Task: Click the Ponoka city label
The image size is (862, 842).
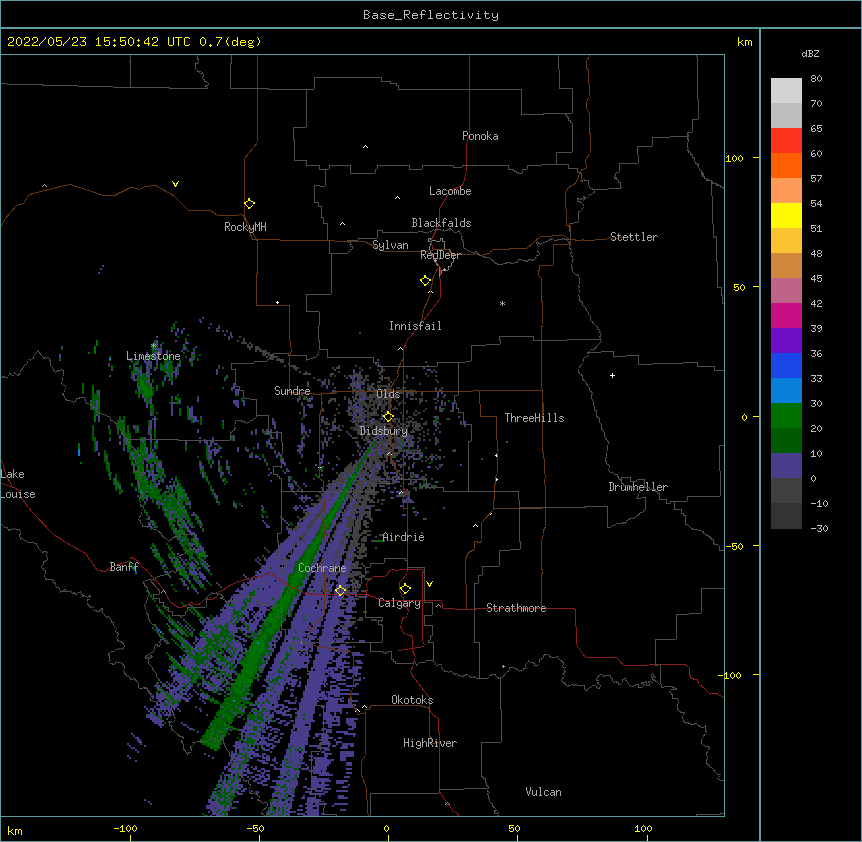Action: pyautogui.click(x=480, y=136)
